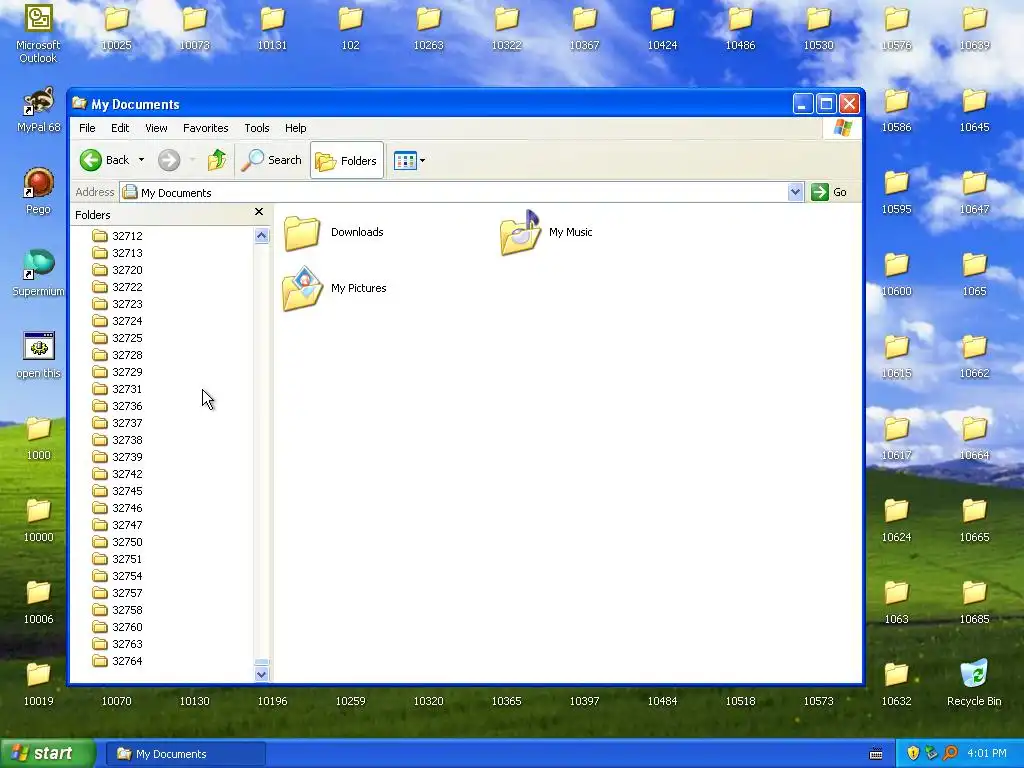Viewport: 1024px width, 768px height.
Task: Select folder 32723 in the tree
Action: point(118,304)
